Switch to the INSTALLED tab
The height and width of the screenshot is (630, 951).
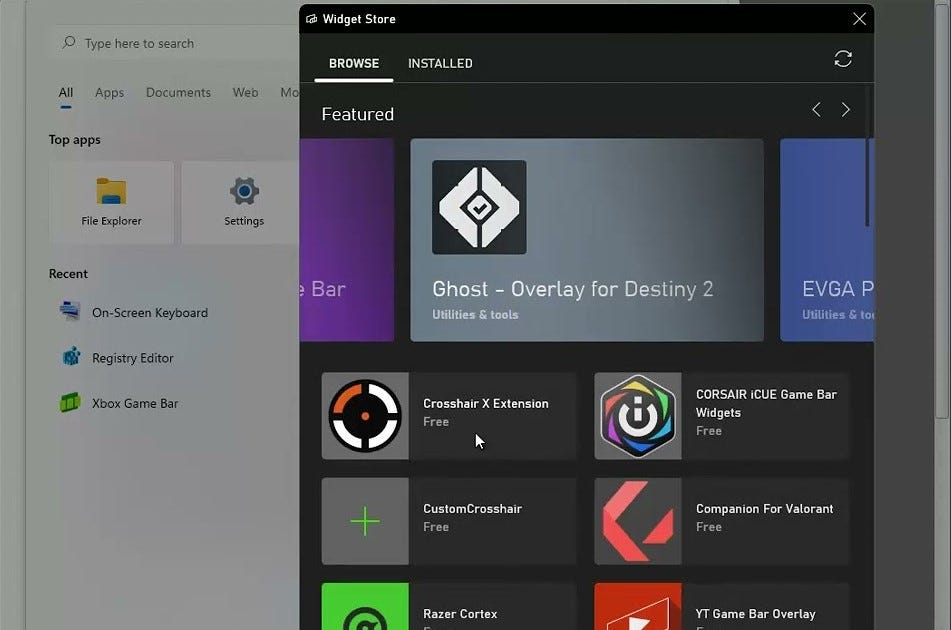point(439,63)
